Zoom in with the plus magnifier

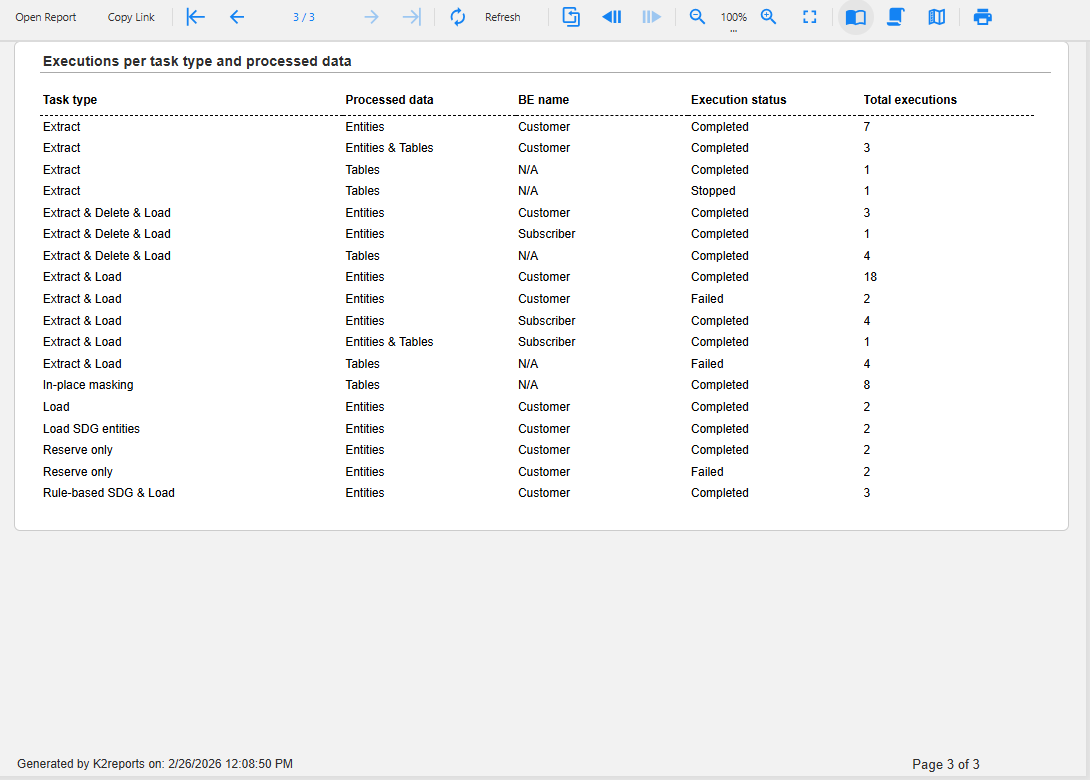coord(769,17)
